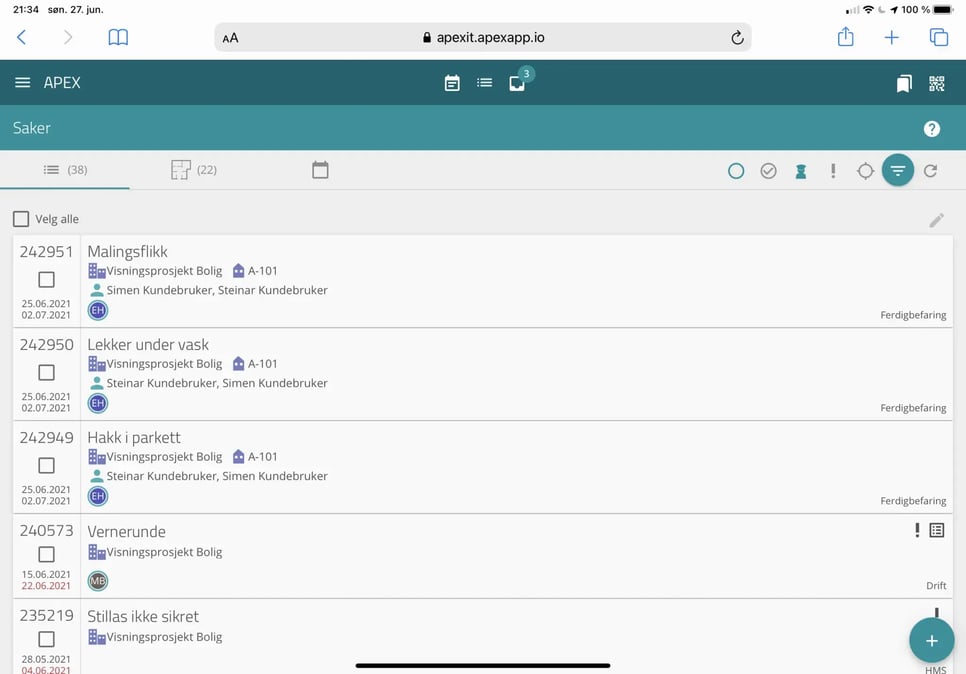Open the QR code scanner
The width and height of the screenshot is (966, 674).
tap(936, 84)
